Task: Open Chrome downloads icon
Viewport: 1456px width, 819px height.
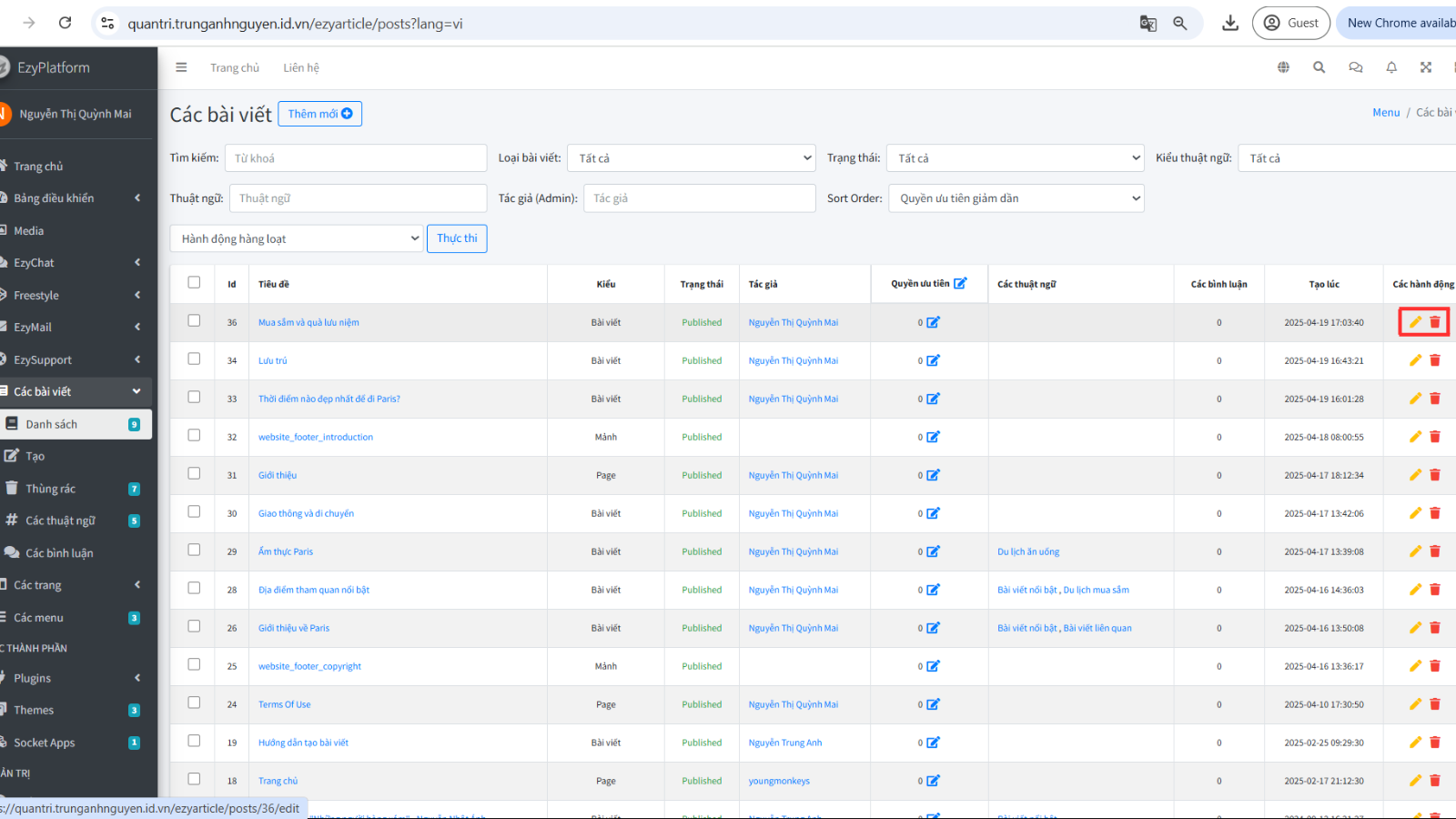Action: tap(1230, 24)
